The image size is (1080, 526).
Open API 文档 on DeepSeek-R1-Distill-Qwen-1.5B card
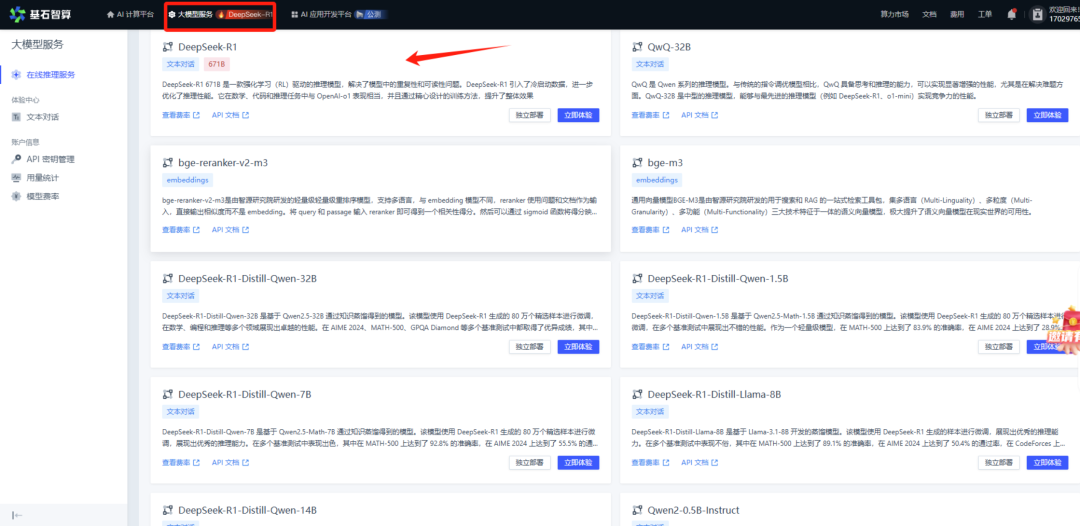tap(700, 346)
